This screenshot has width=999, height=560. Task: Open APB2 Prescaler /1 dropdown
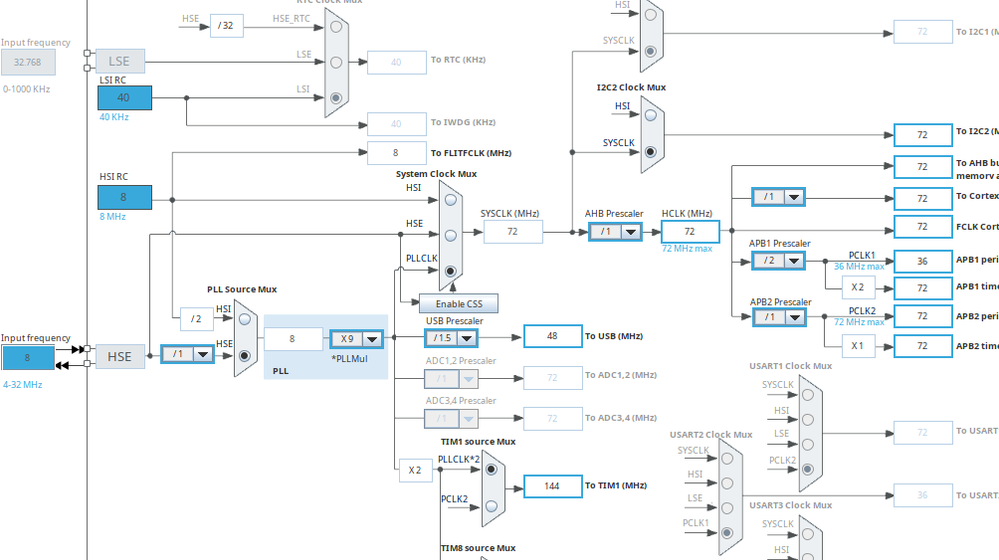click(779, 317)
